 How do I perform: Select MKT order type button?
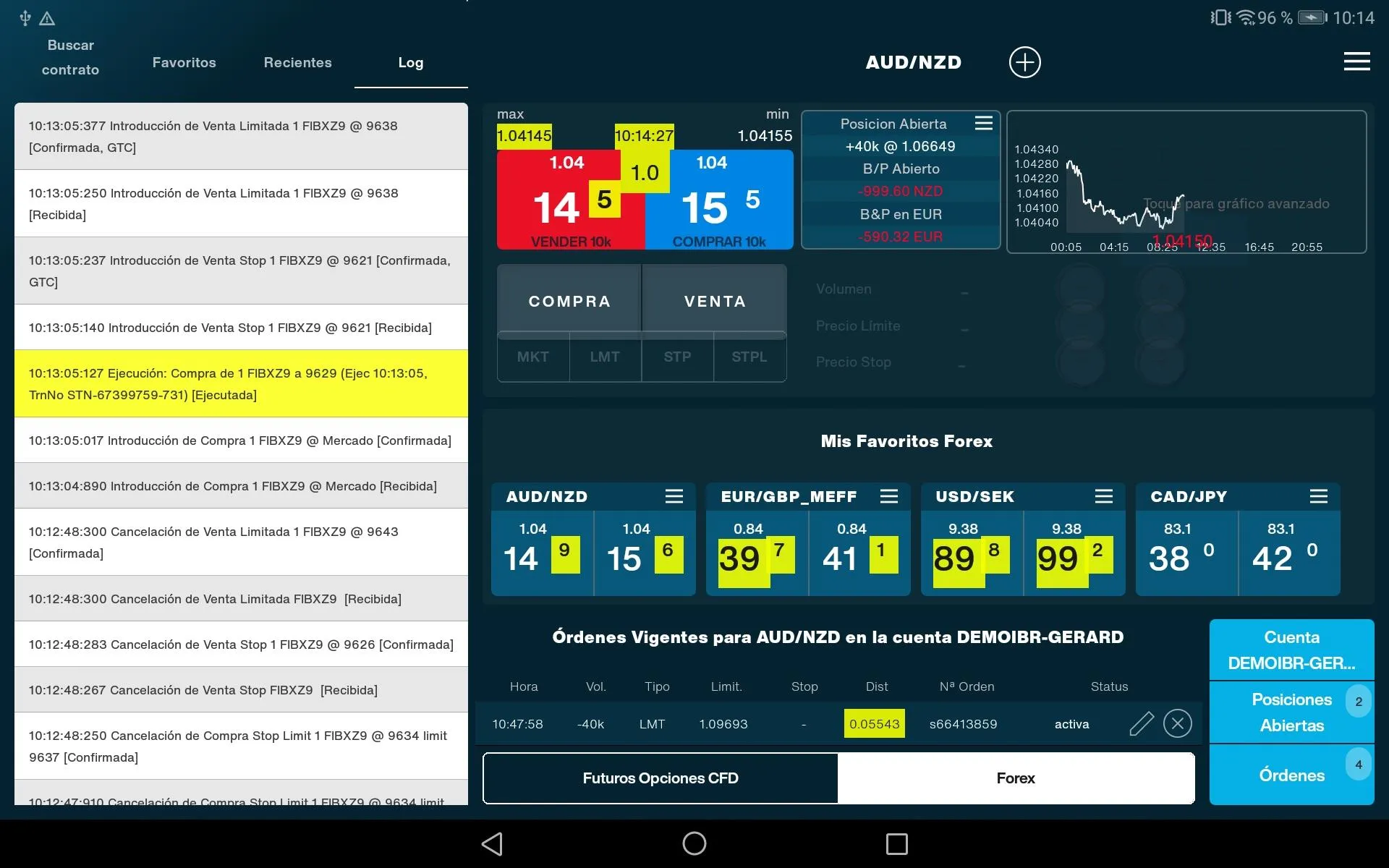[x=534, y=357]
